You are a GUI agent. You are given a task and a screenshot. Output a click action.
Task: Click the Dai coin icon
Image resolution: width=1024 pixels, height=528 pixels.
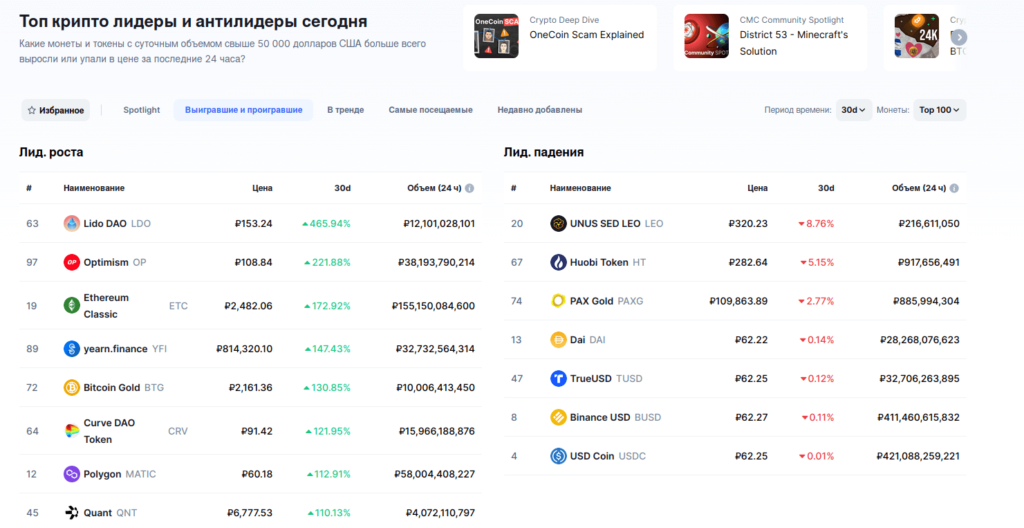[558, 340]
